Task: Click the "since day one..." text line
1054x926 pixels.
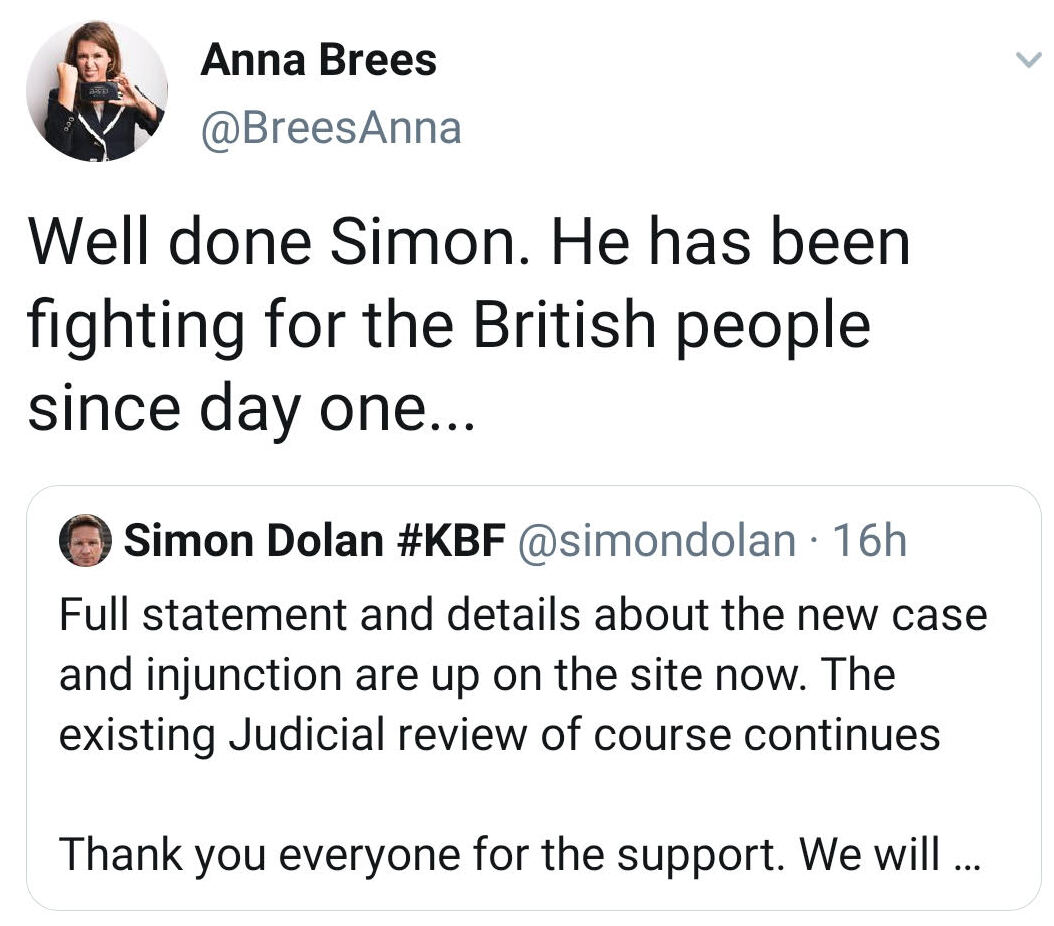Action: [253, 407]
